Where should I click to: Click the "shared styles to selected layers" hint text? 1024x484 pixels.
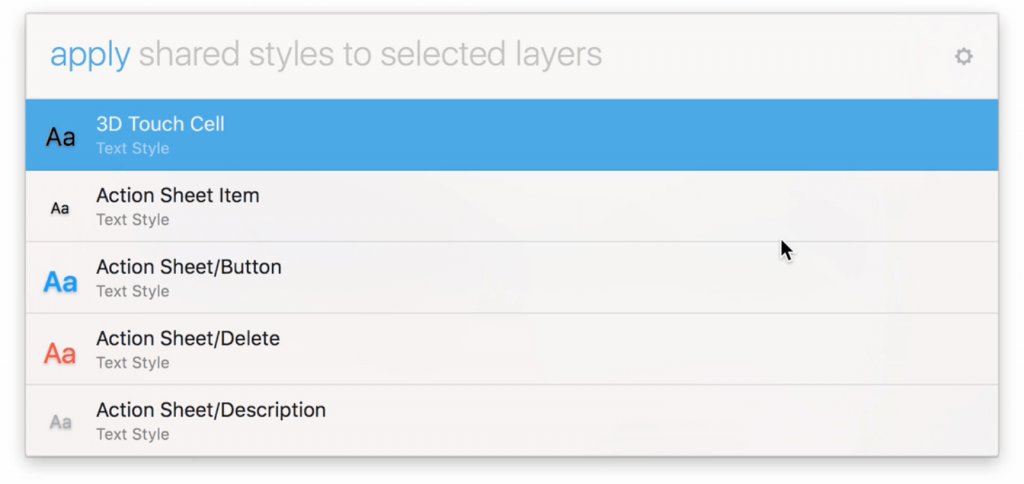click(x=370, y=55)
